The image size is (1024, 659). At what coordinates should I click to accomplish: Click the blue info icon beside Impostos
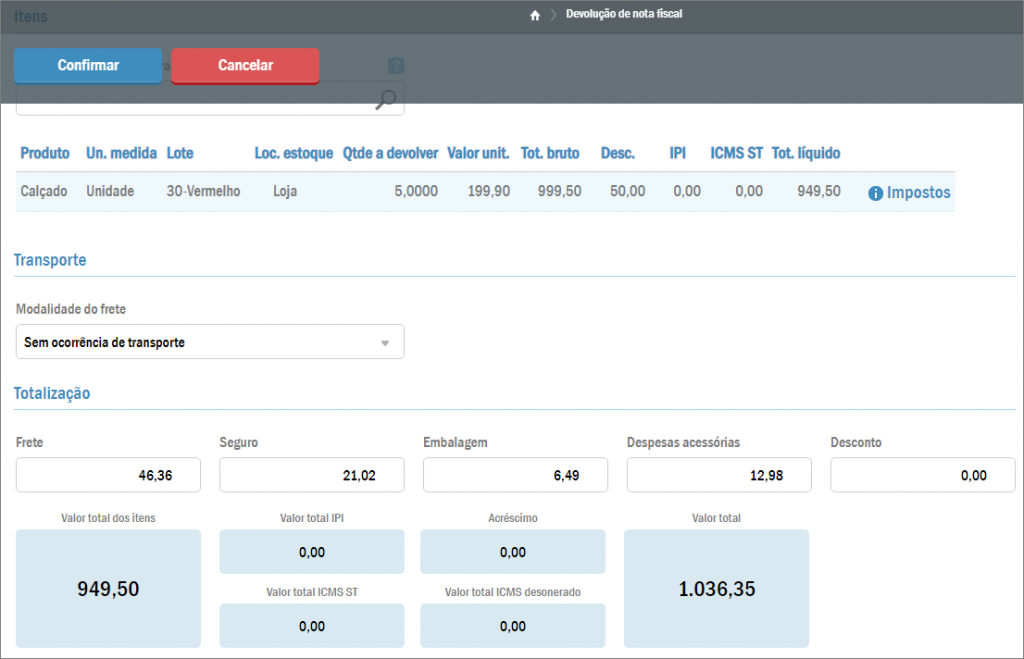point(875,193)
